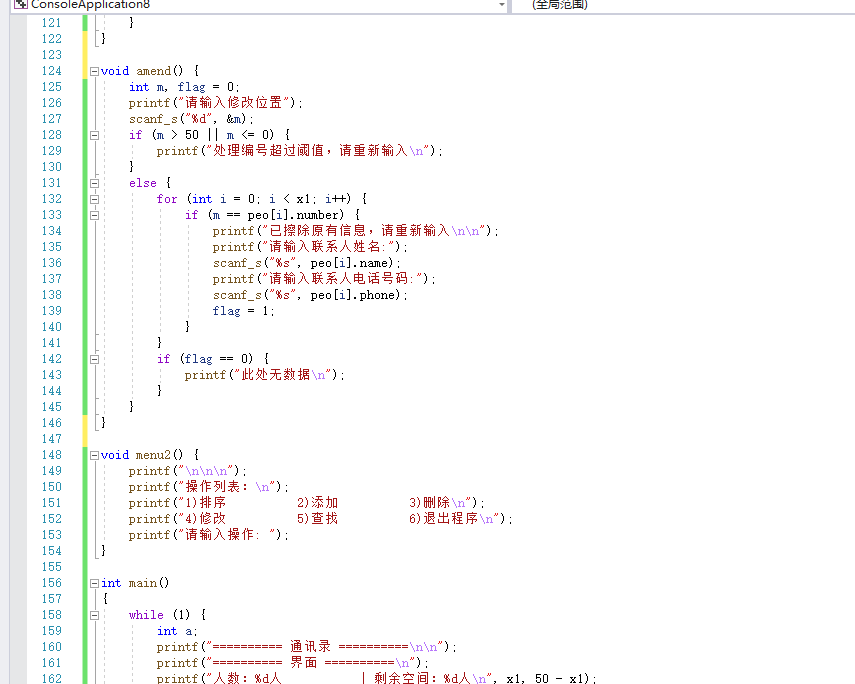Image resolution: width=855 pixels, height=684 pixels.
Task: Collapse the void menu2() function outline
Action: [x=94, y=455]
